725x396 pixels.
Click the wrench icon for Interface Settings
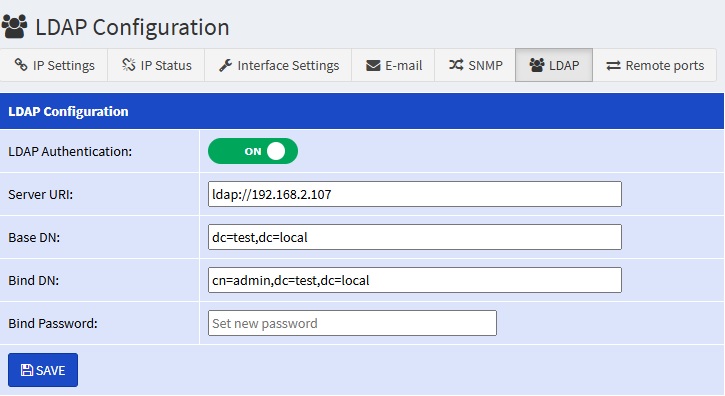225,65
